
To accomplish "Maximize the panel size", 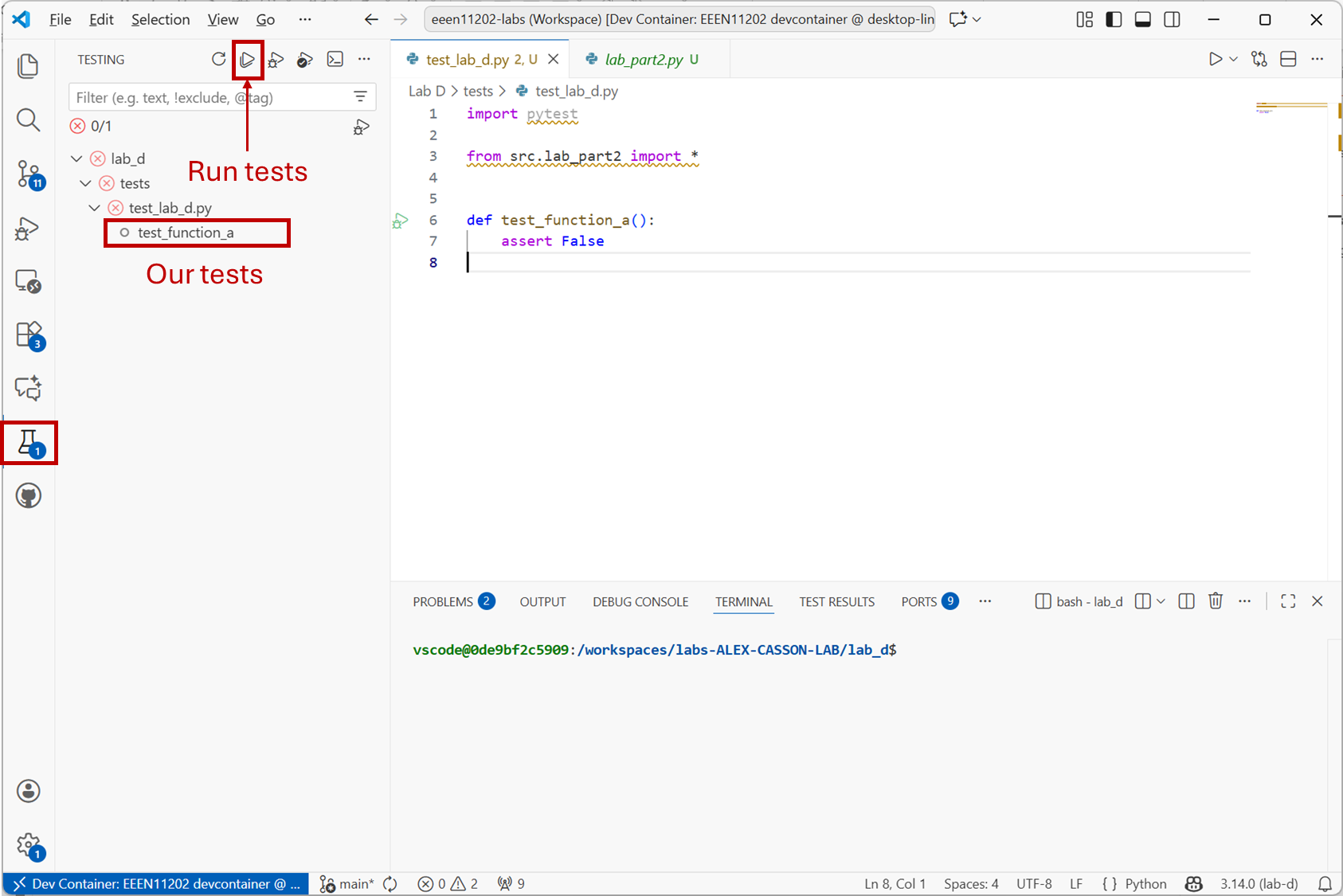I will tap(1288, 601).
